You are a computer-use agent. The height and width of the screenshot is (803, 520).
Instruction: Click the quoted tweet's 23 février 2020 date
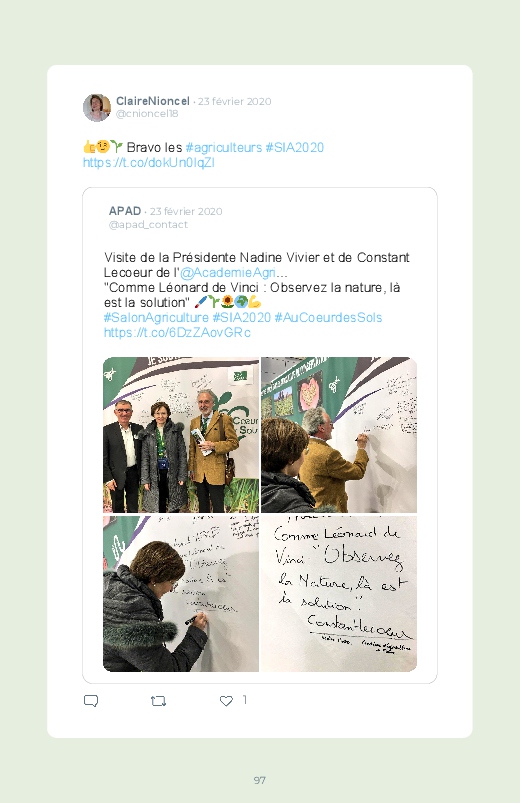tap(186, 212)
